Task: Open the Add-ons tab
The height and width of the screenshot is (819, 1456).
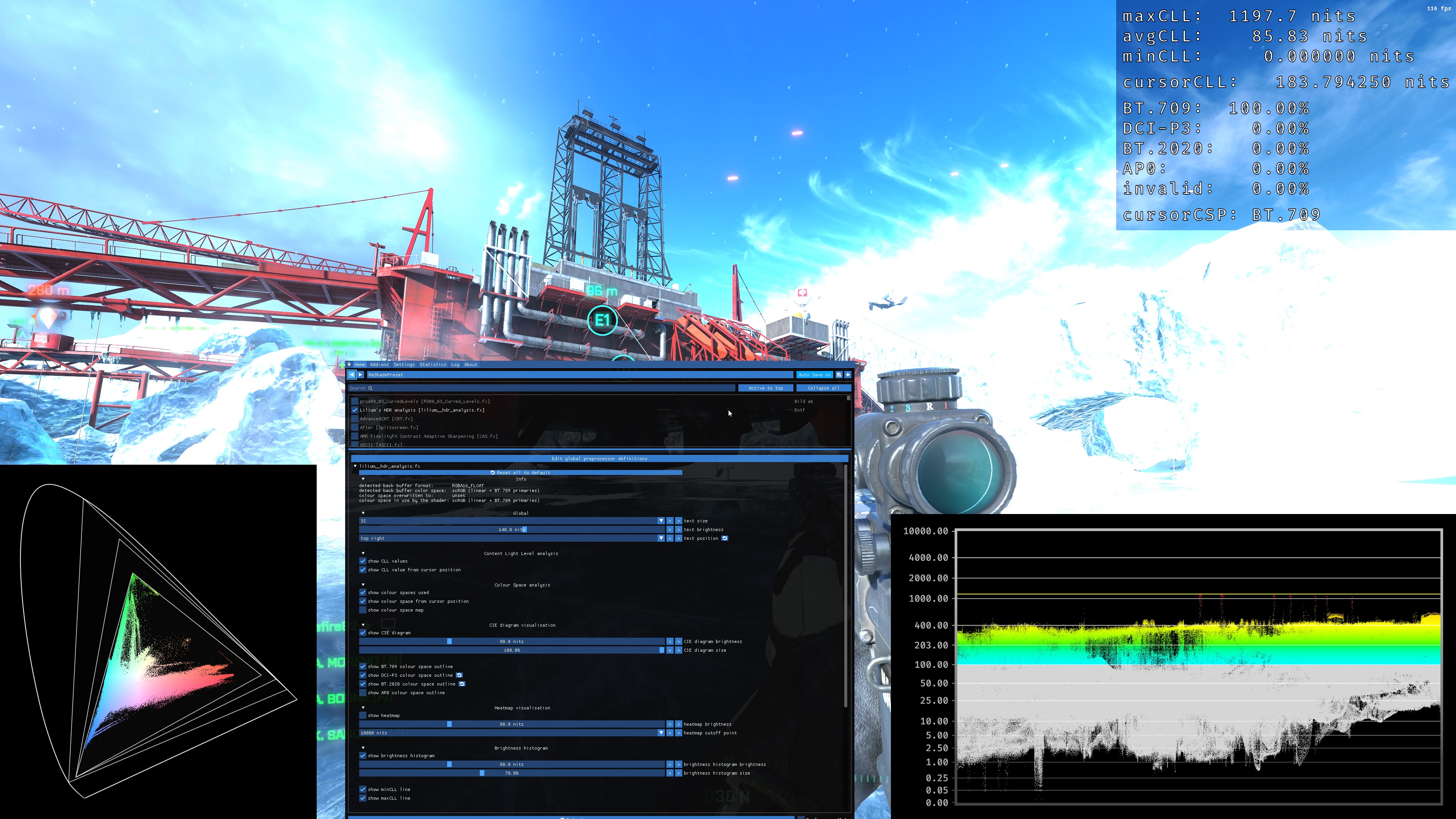Action: click(x=379, y=365)
